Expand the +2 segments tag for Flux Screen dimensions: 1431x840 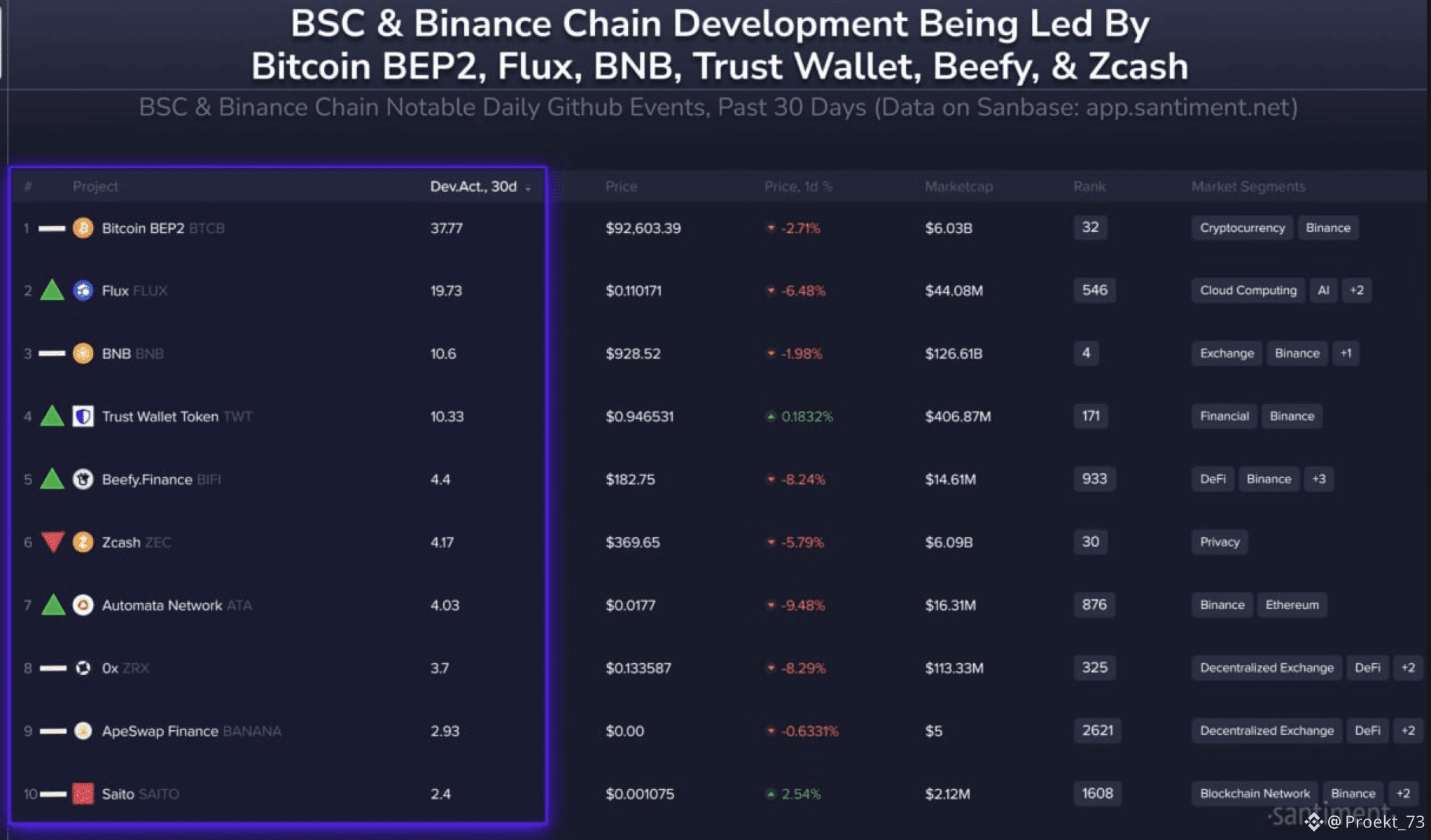point(1356,290)
